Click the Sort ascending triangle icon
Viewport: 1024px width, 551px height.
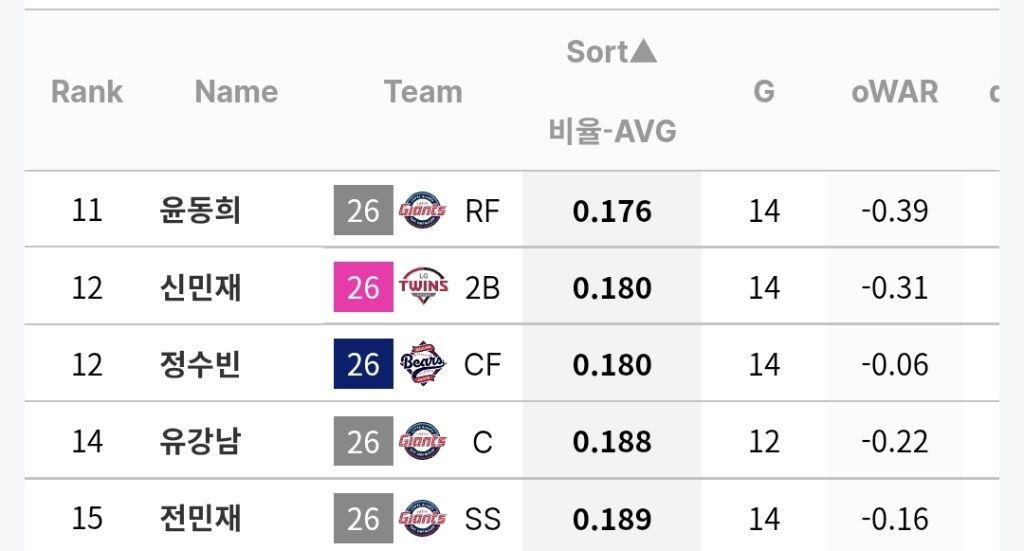point(644,51)
